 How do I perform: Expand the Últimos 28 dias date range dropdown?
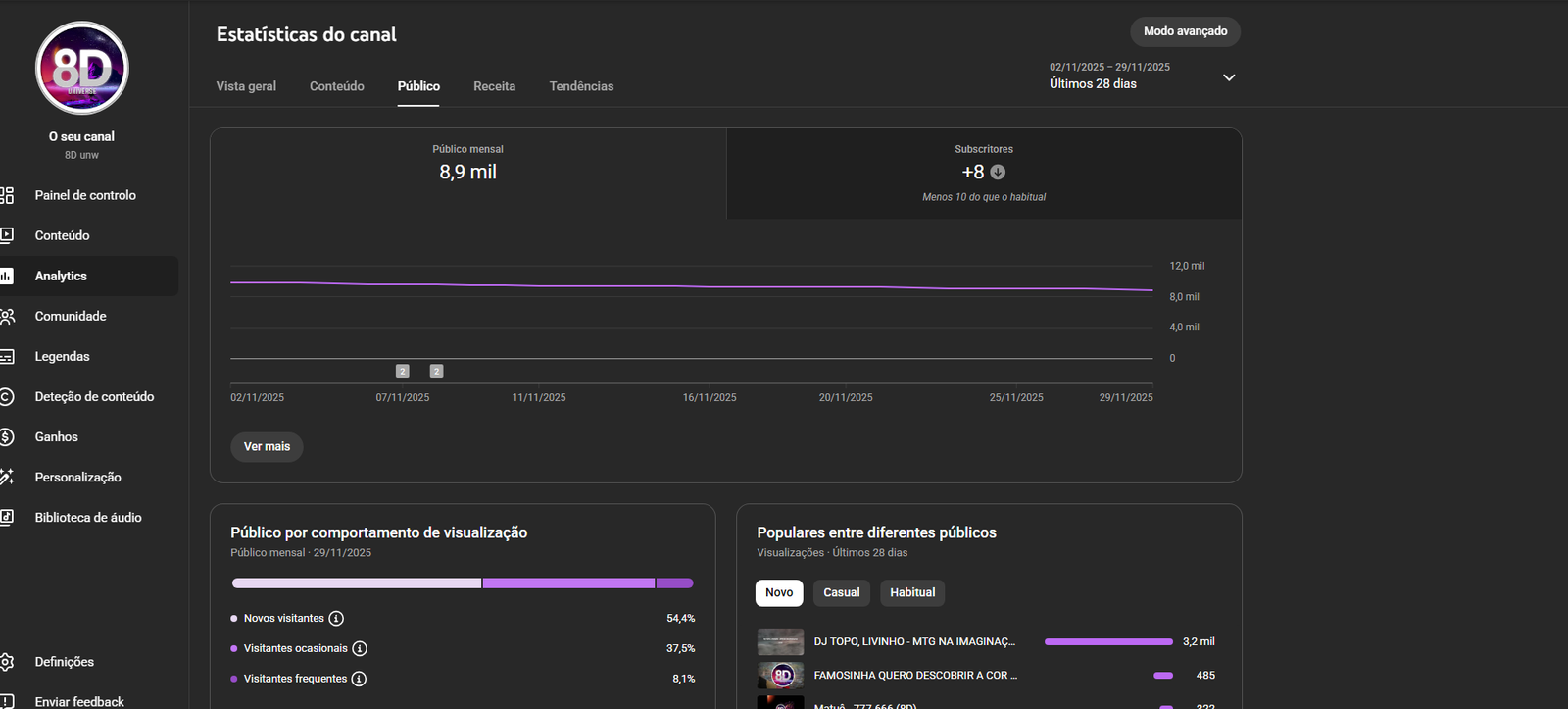(1229, 77)
